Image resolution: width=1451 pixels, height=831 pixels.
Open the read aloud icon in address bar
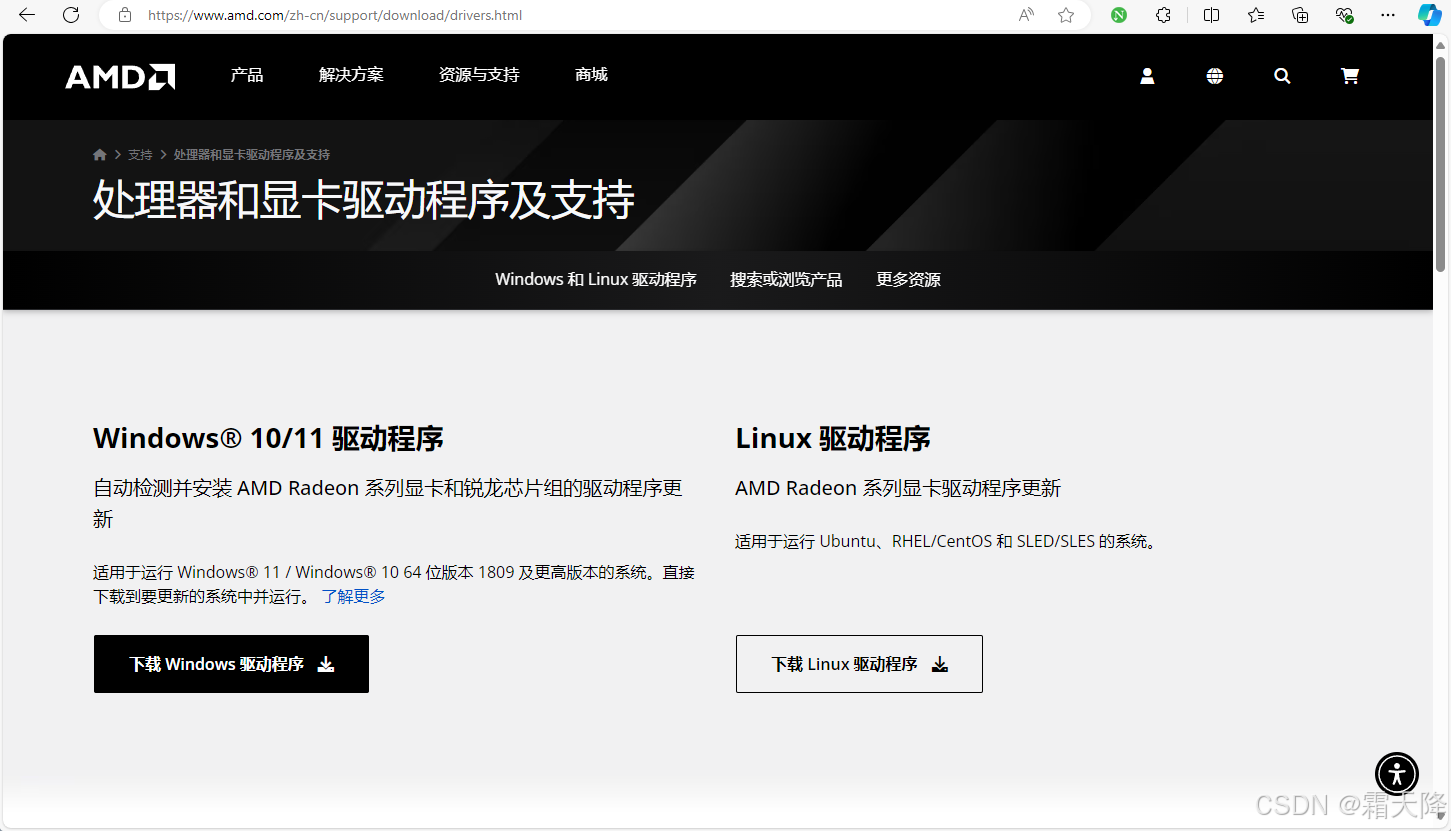pos(1026,15)
